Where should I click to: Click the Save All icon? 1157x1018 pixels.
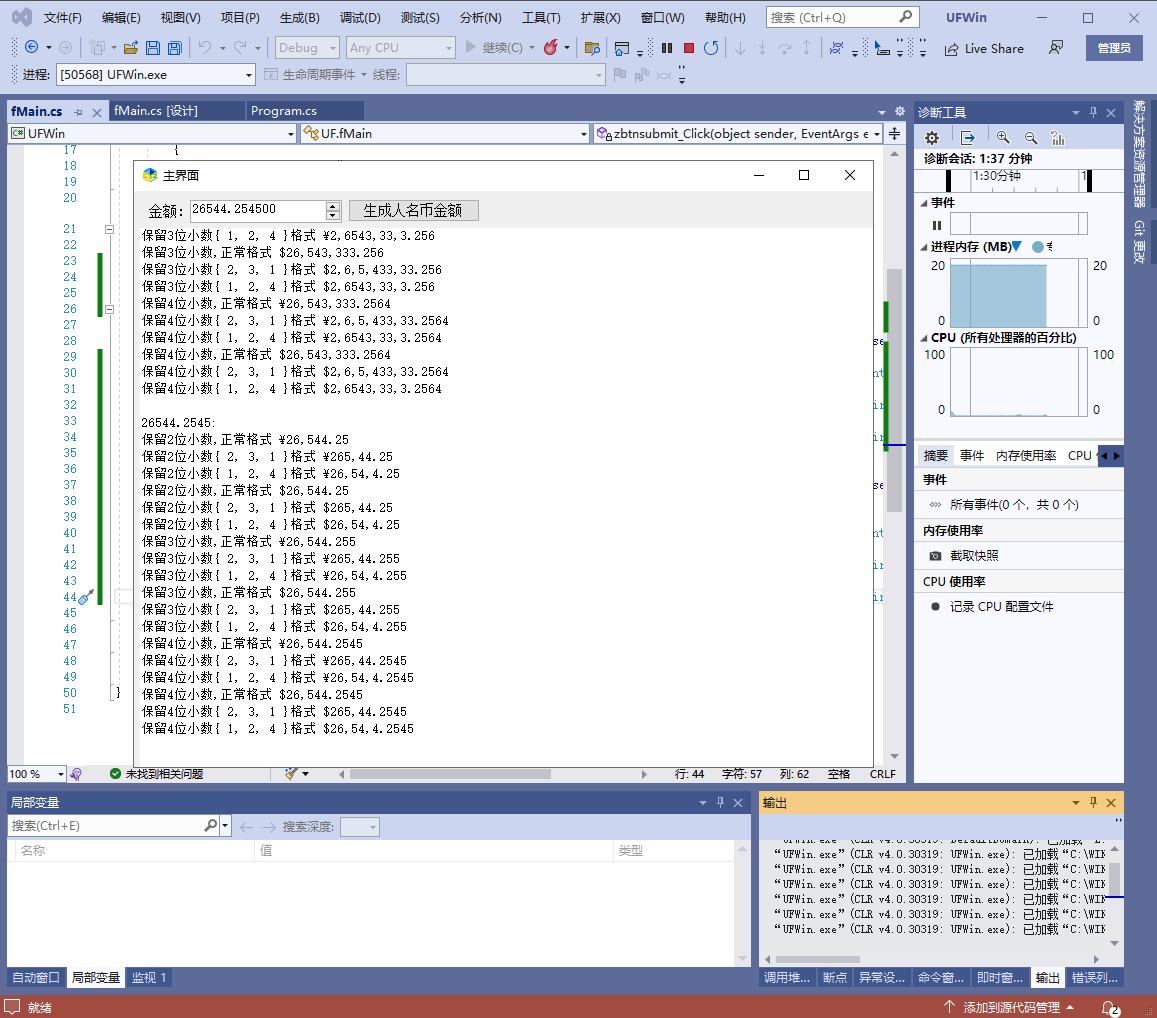[175, 48]
